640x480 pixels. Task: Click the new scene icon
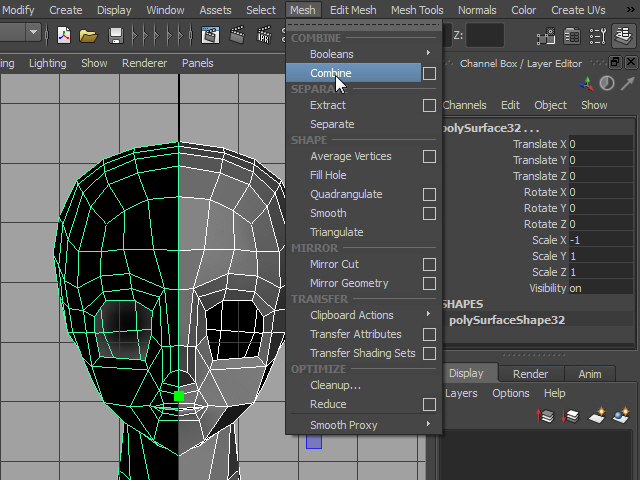(x=64, y=35)
